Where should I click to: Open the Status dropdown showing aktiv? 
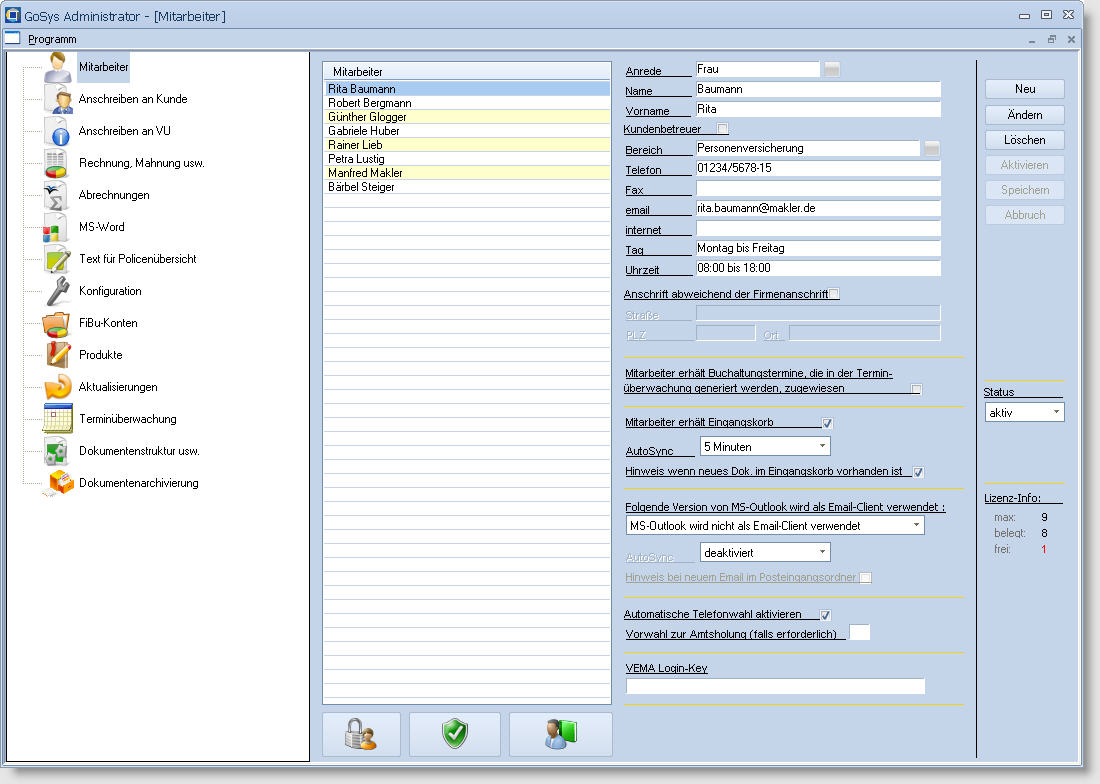(x=1024, y=412)
